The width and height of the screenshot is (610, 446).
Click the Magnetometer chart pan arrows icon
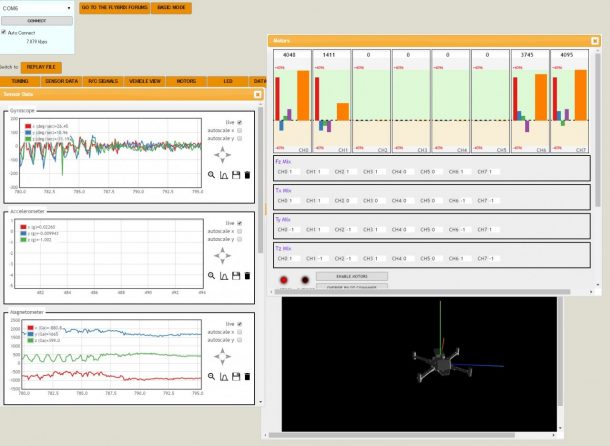(223, 356)
